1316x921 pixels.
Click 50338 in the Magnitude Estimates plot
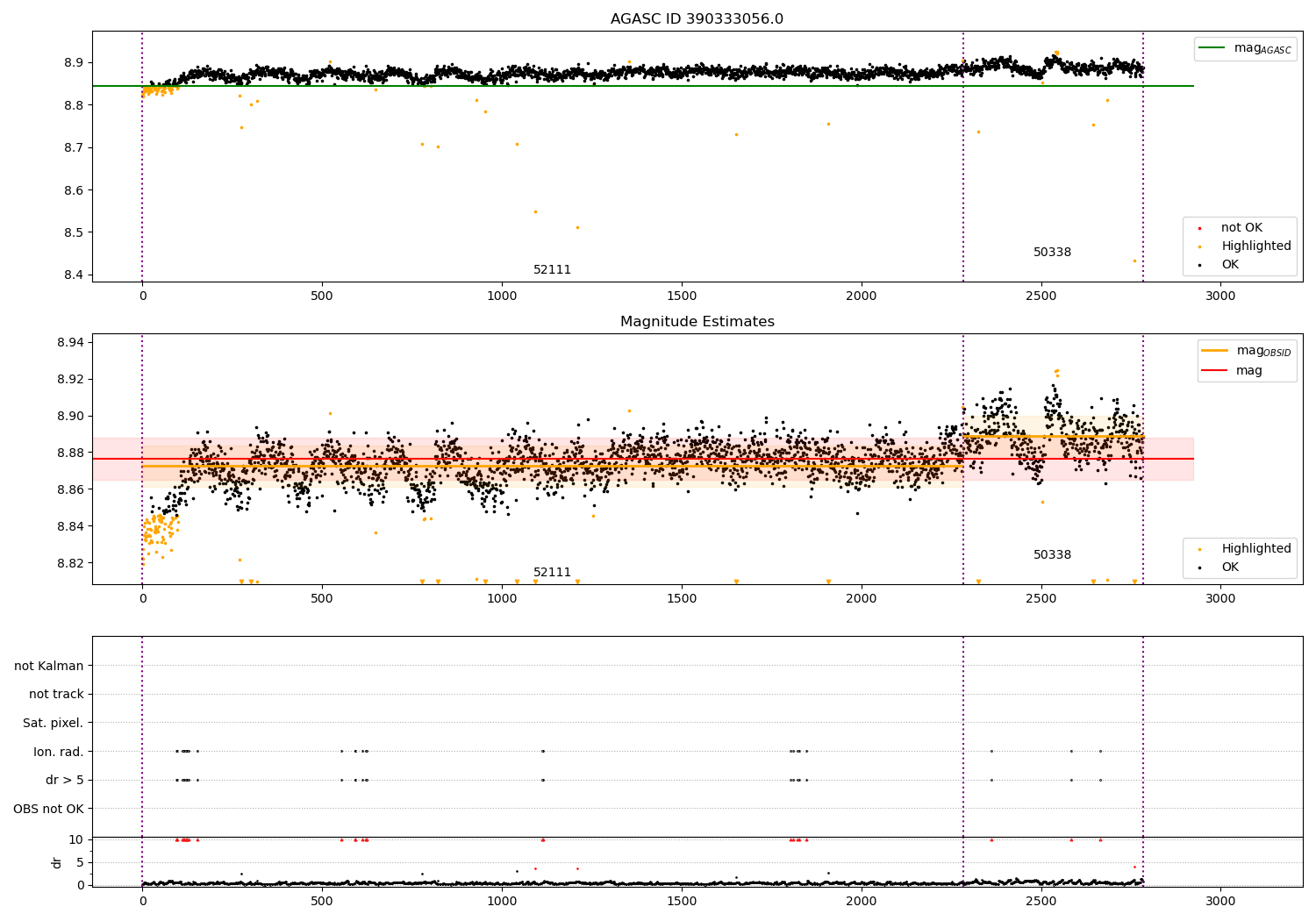[x=1052, y=555]
